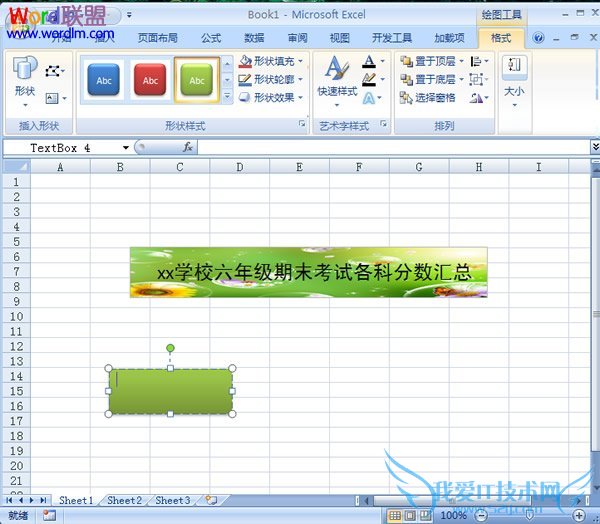Switch to Normal view
This screenshot has height=524, width=600.
click(x=395, y=516)
